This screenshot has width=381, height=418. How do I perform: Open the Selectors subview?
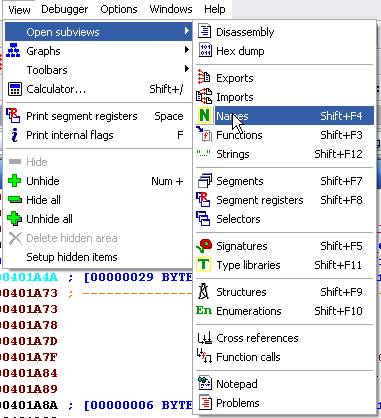click(x=284, y=219)
